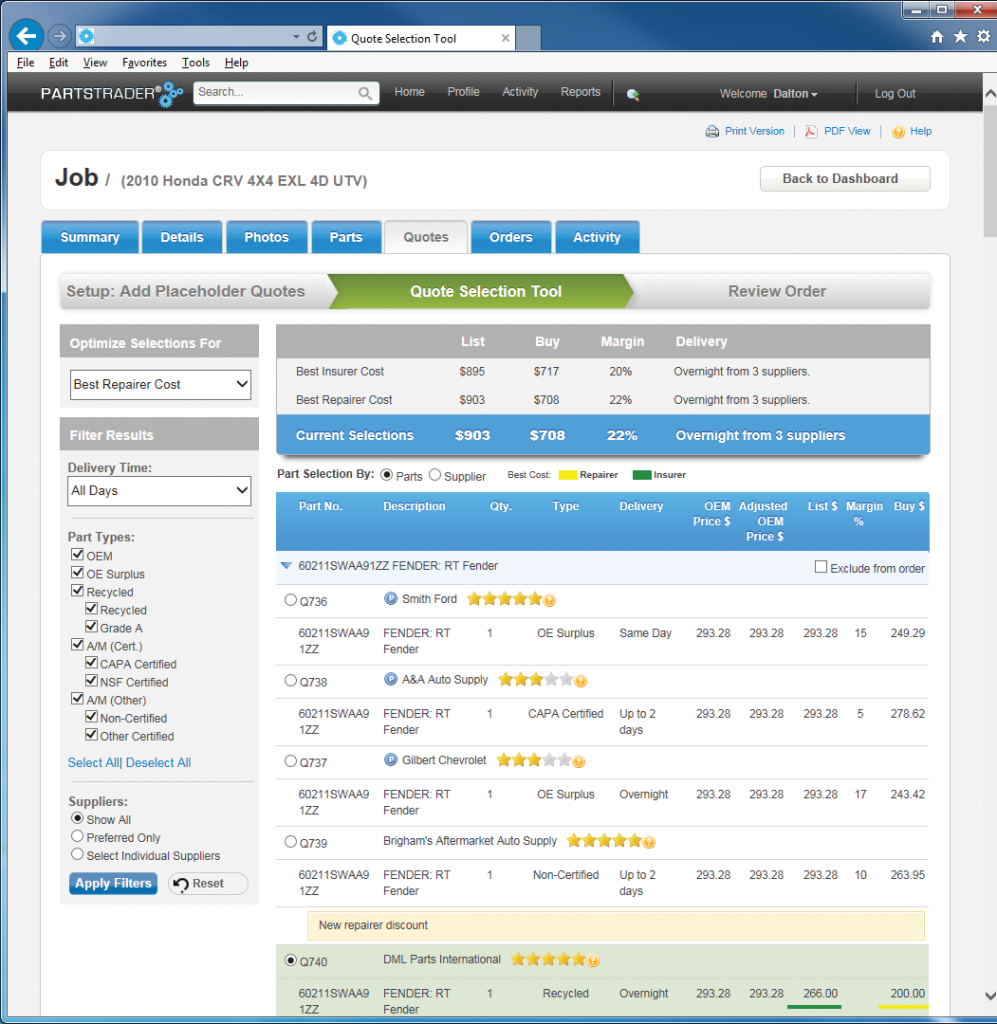Open the Photos tab
Screen dimensions: 997x1024
click(266, 237)
